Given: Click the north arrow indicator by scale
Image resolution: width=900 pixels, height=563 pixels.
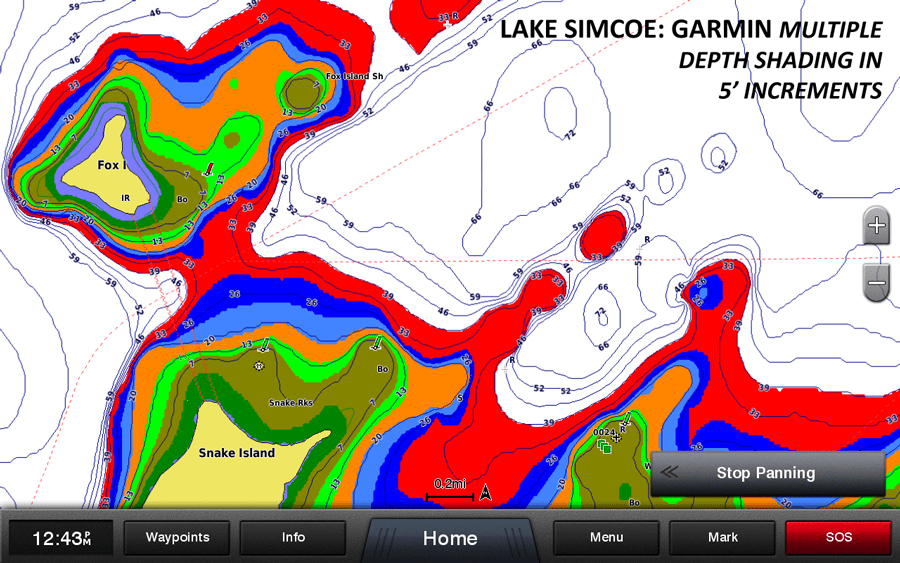Looking at the screenshot, I should (485, 492).
